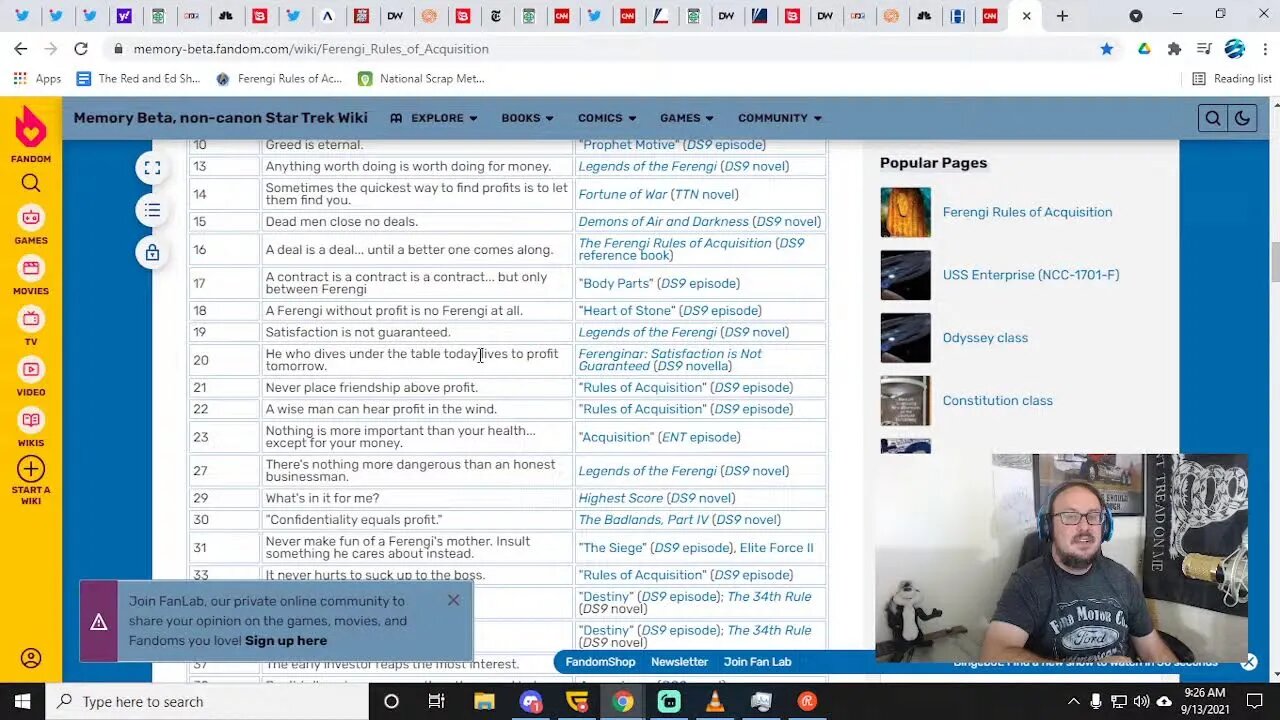The image size is (1280, 720).
Task: Open the Apps shortcut in bookmarks bar
Action: pyautogui.click(x=38, y=78)
